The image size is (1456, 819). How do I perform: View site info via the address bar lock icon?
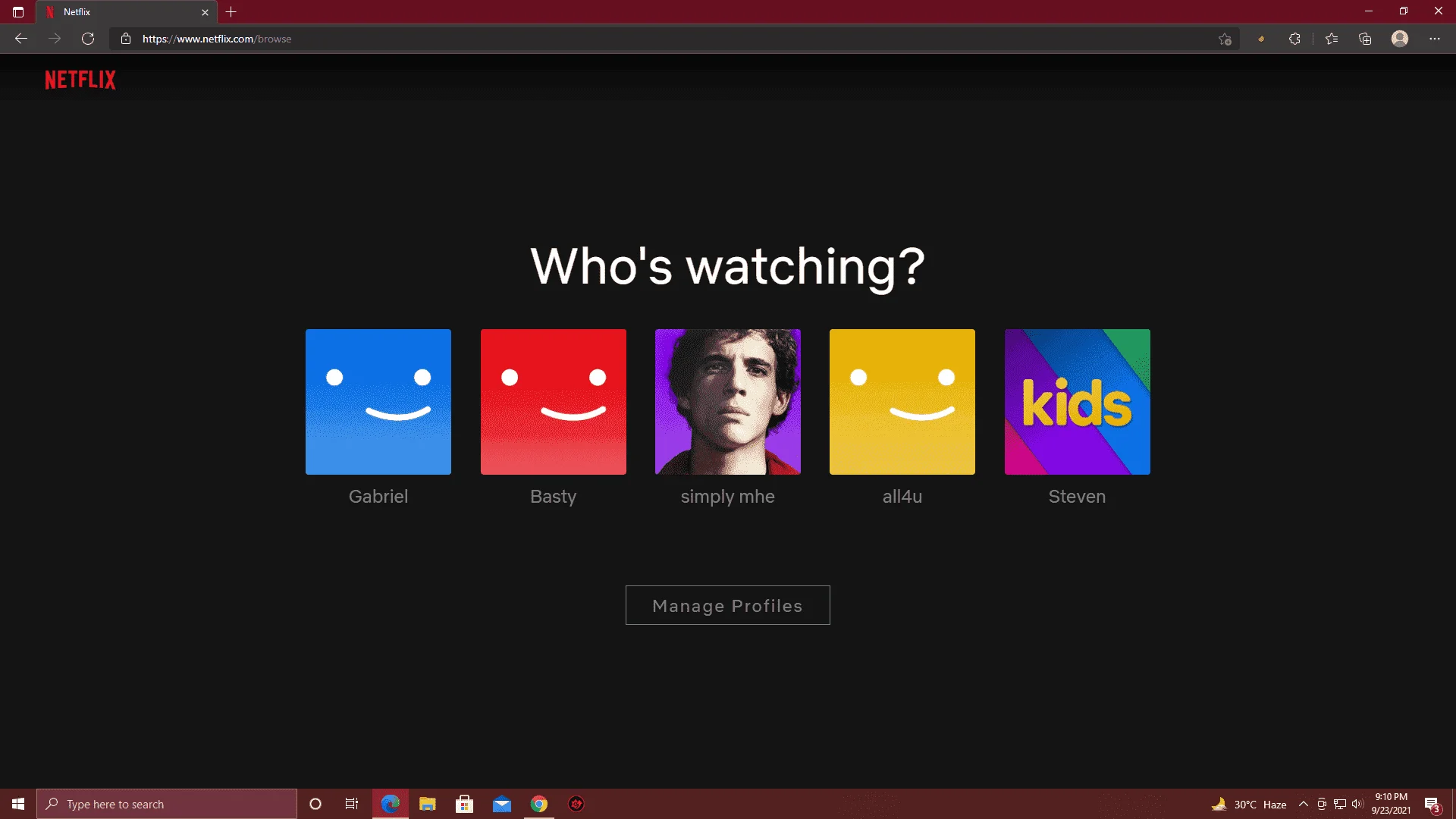click(126, 39)
